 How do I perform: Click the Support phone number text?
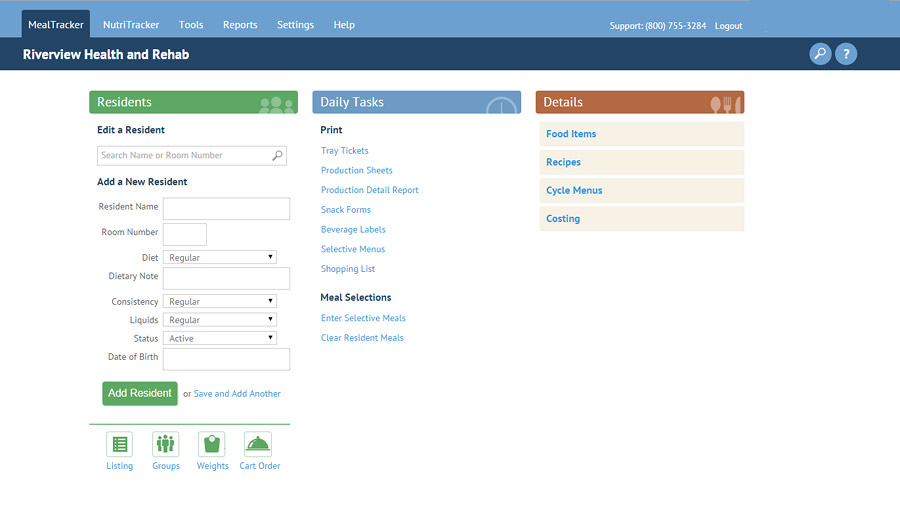click(x=658, y=26)
